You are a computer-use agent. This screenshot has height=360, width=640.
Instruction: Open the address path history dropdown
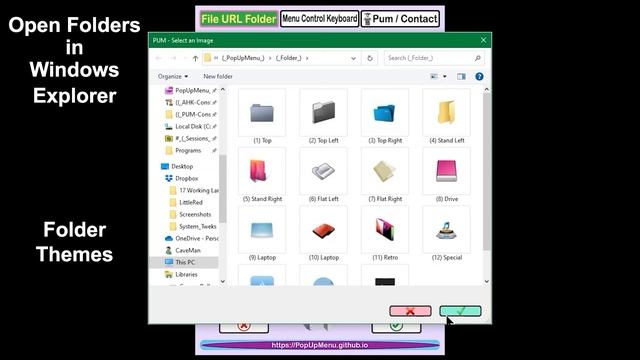click(x=353, y=58)
